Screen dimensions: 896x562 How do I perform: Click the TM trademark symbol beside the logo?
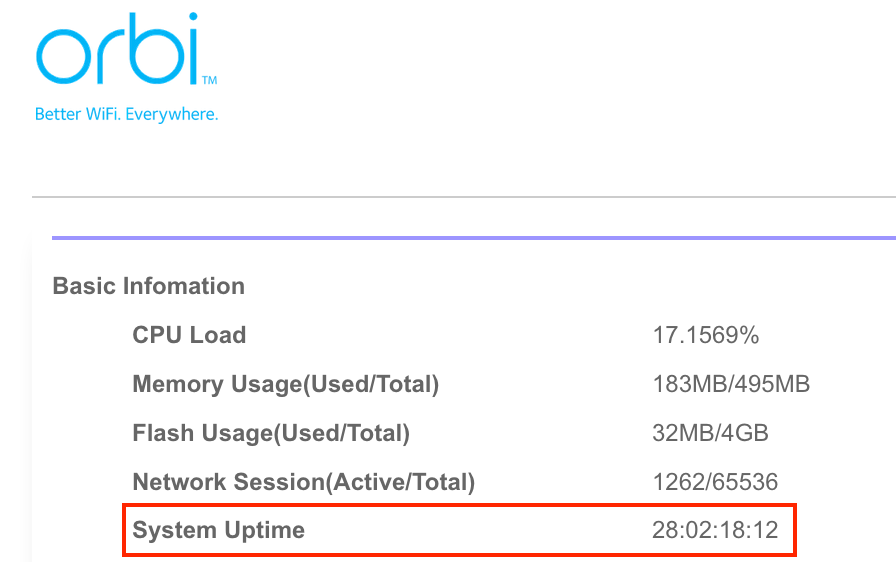[210, 79]
